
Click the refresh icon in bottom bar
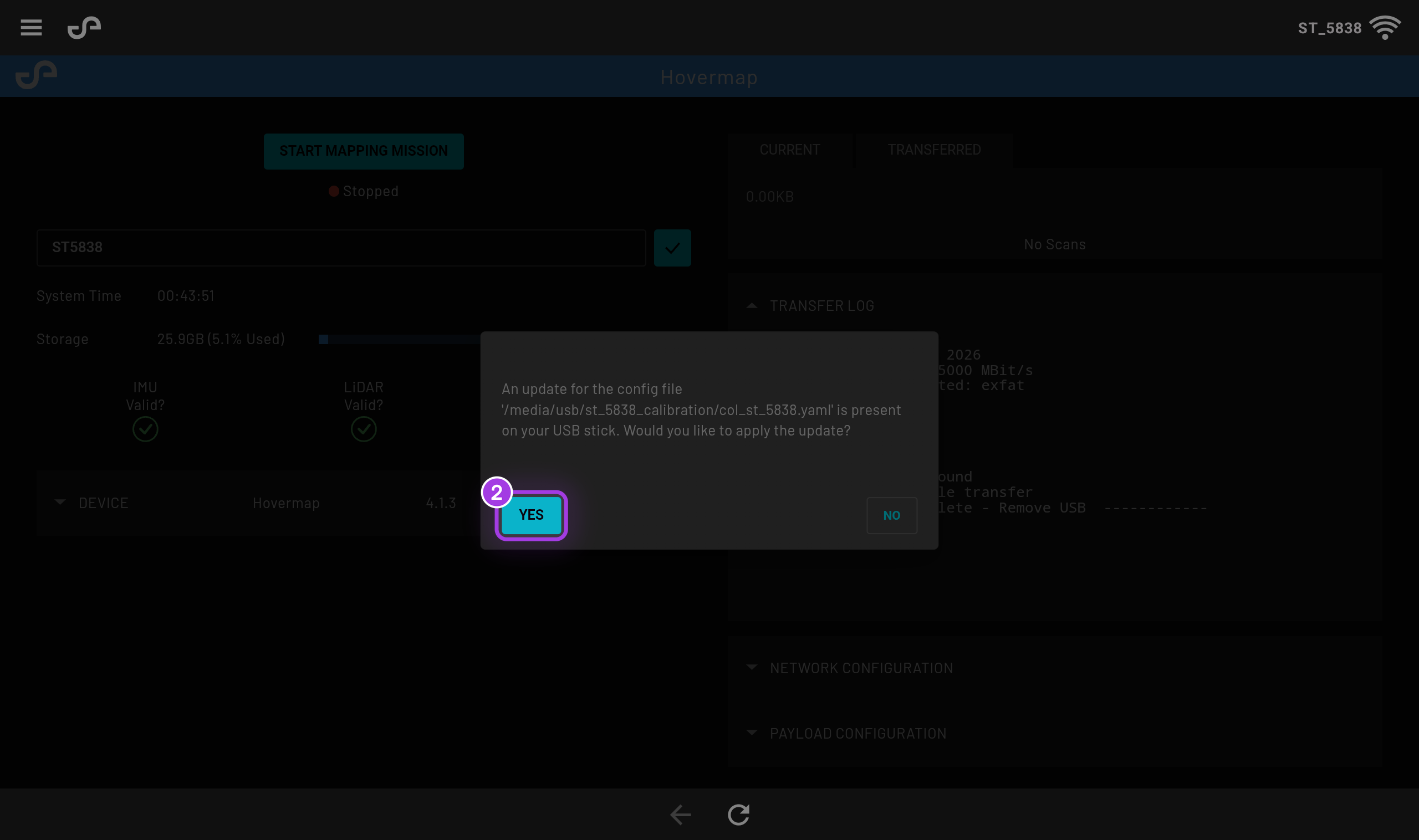click(x=738, y=815)
